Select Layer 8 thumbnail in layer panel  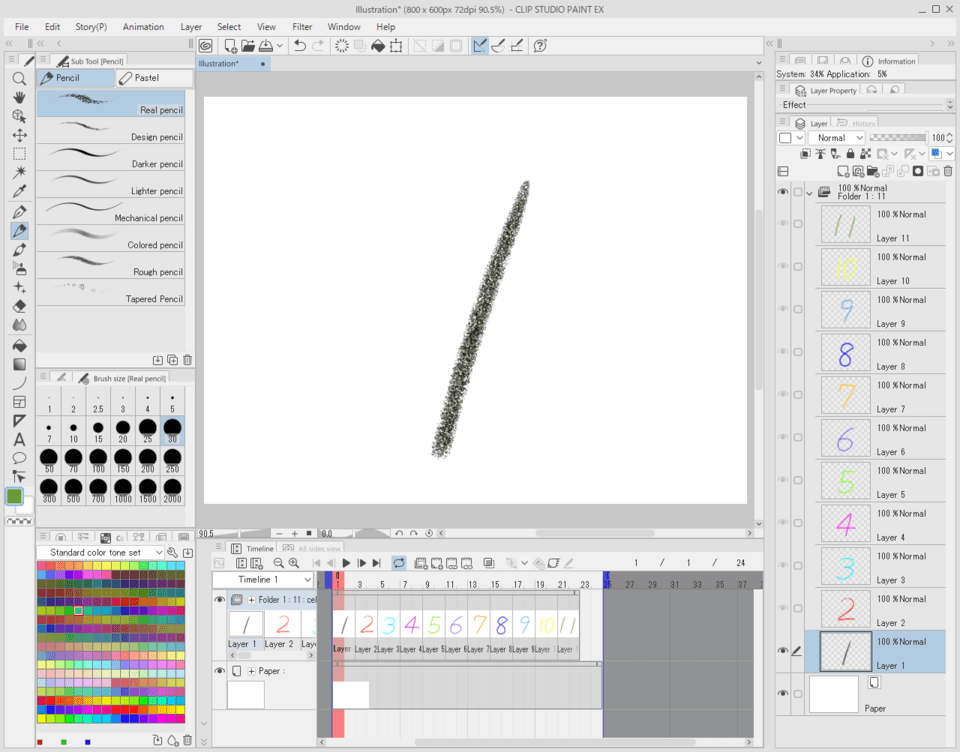tap(846, 353)
